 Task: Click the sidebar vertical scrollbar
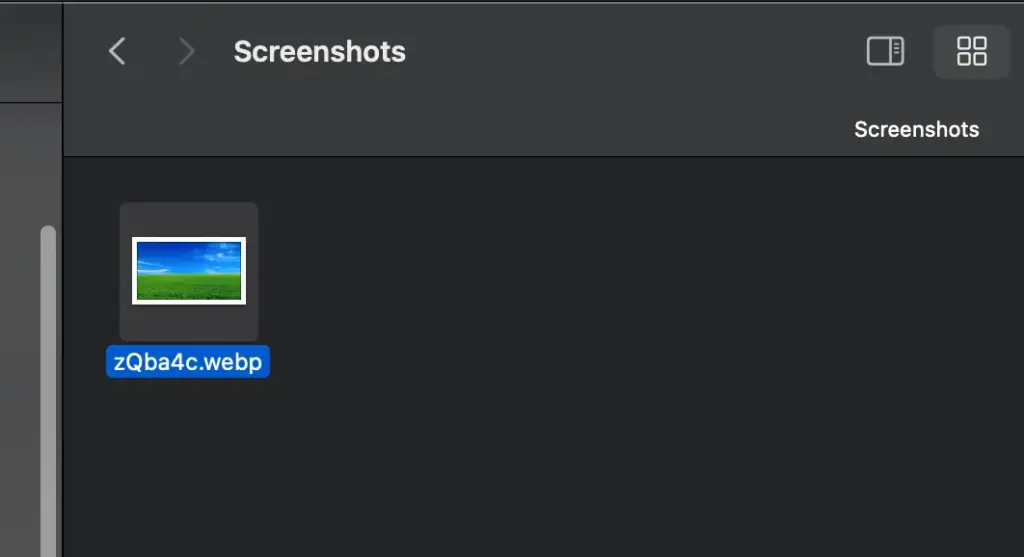click(x=48, y=390)
